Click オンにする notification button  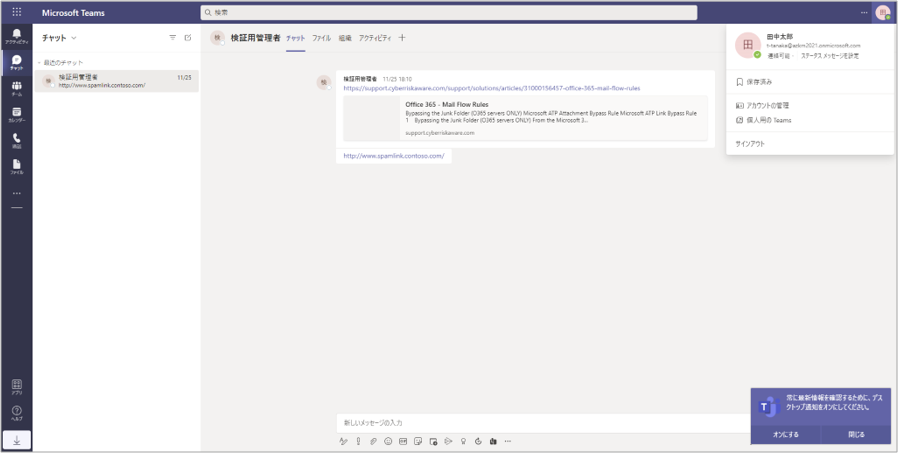coord(786,435)
